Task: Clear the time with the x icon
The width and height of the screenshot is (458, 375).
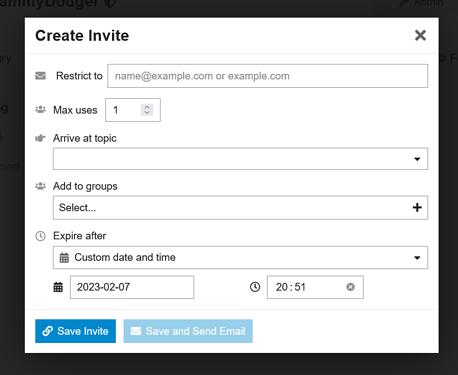Action: pyautogui.click(x=350, y=287)
